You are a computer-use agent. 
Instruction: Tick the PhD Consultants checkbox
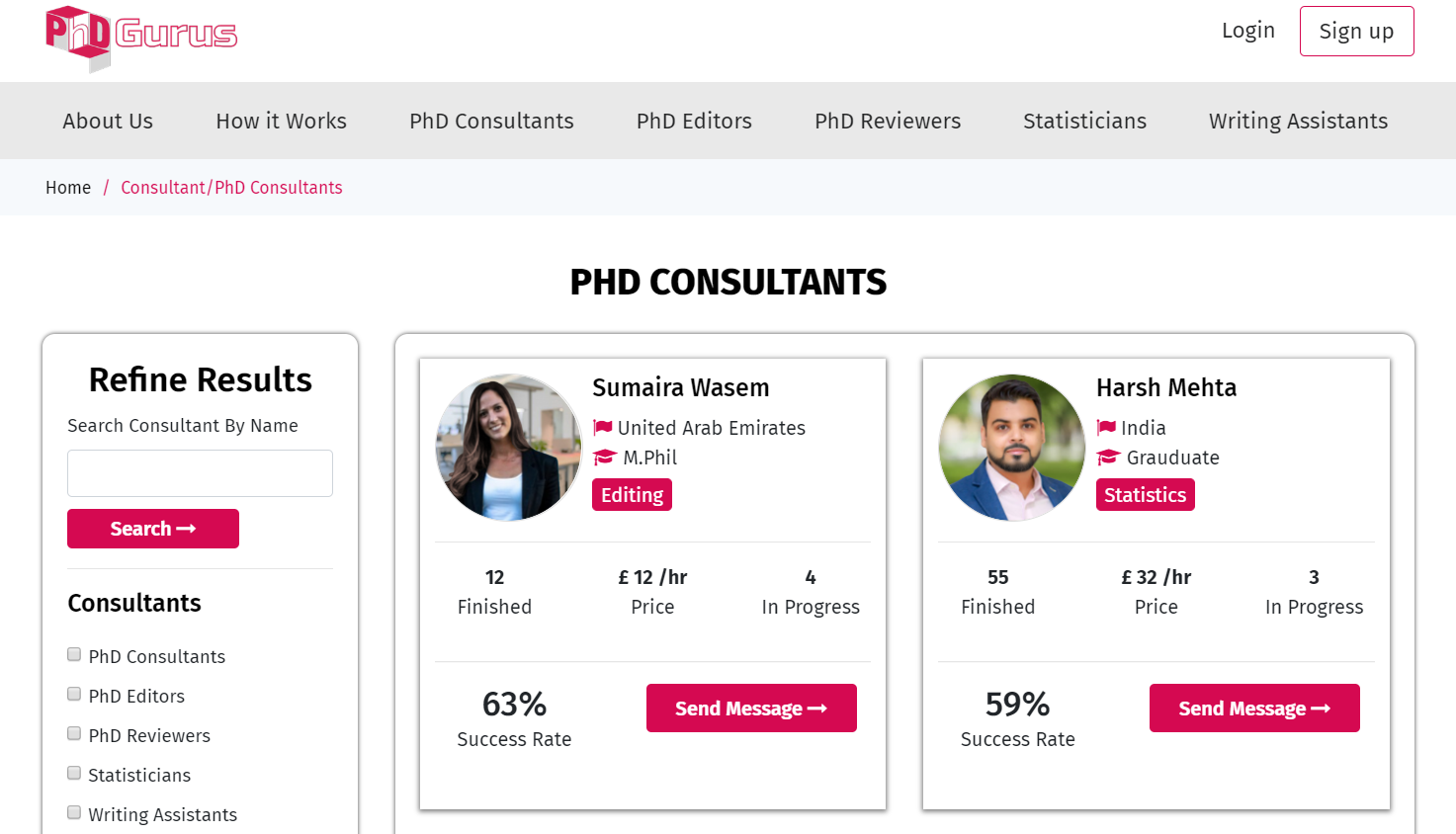point(74,654)
